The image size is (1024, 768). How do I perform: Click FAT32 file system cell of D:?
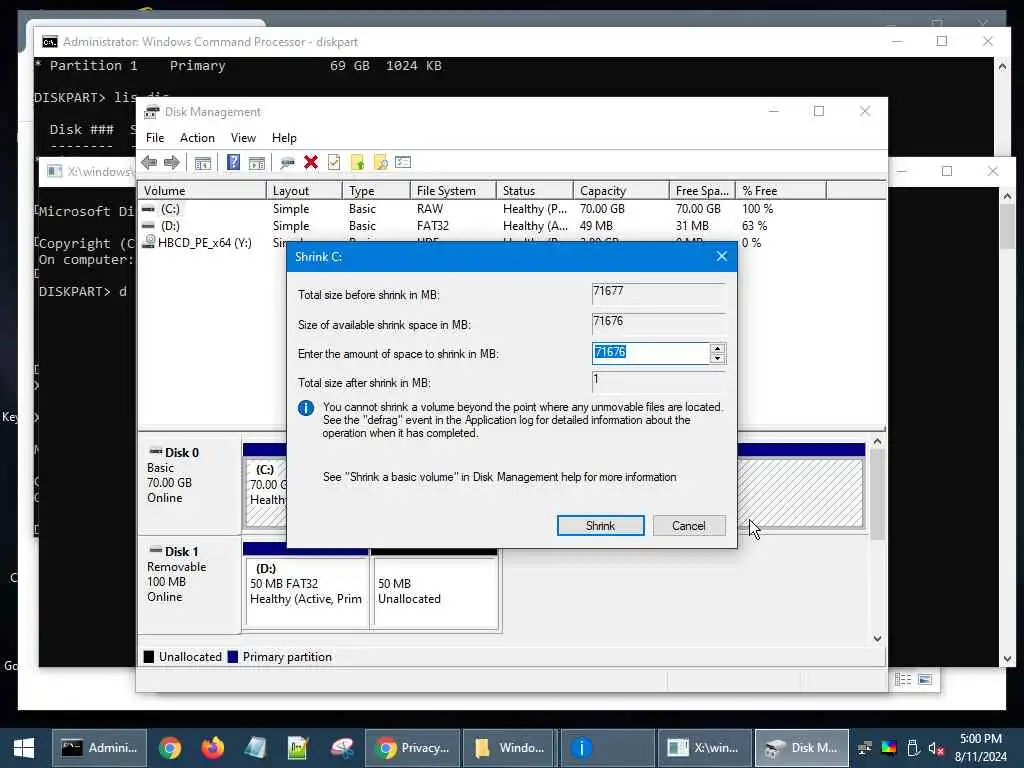pos(432,226)
